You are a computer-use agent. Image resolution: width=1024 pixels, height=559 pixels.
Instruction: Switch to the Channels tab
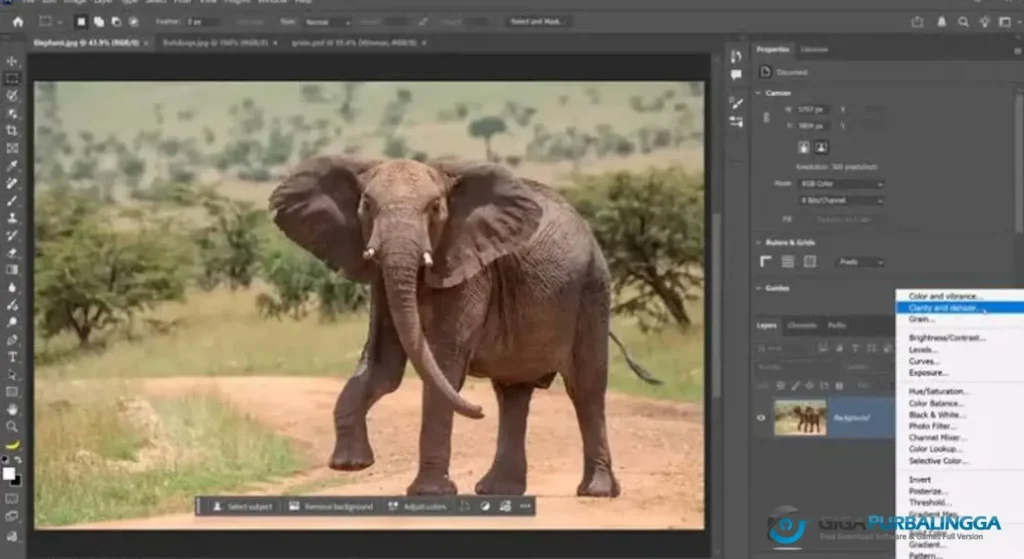tap(801, 325)
